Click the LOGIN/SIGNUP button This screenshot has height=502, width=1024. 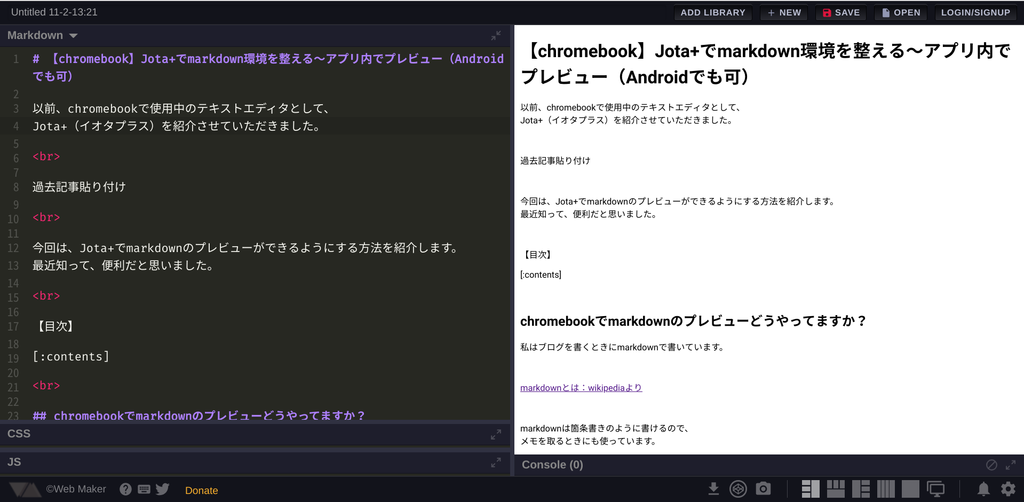click(976, 12)
